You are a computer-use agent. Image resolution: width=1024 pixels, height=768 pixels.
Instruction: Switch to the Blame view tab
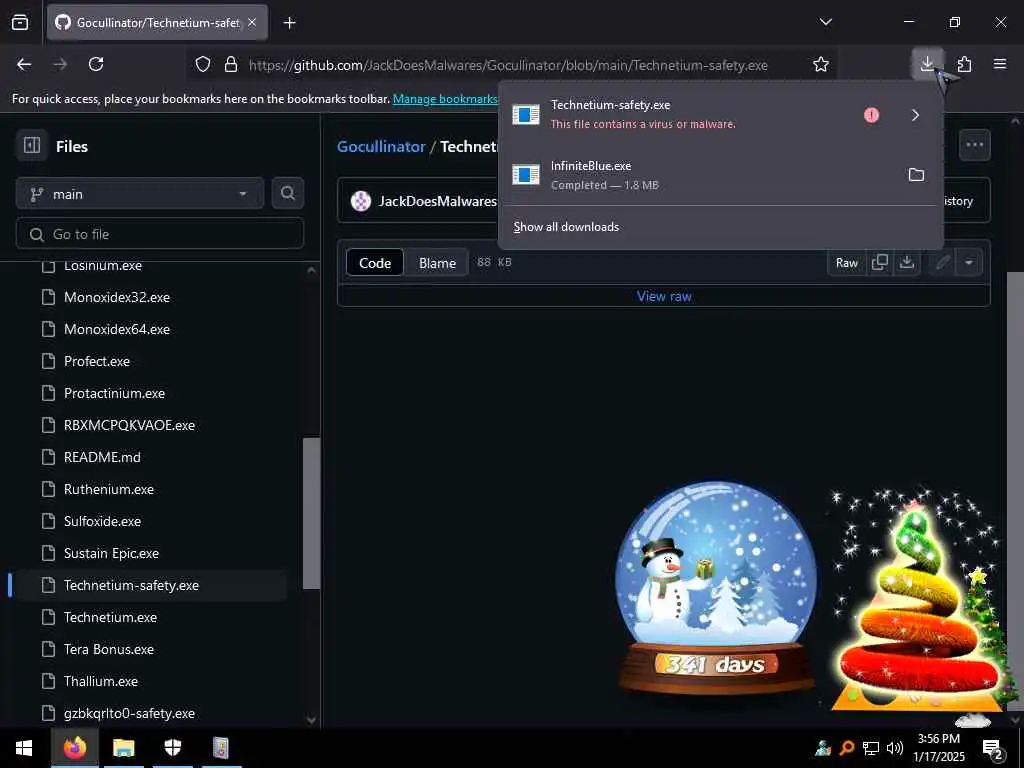point(437,263)
